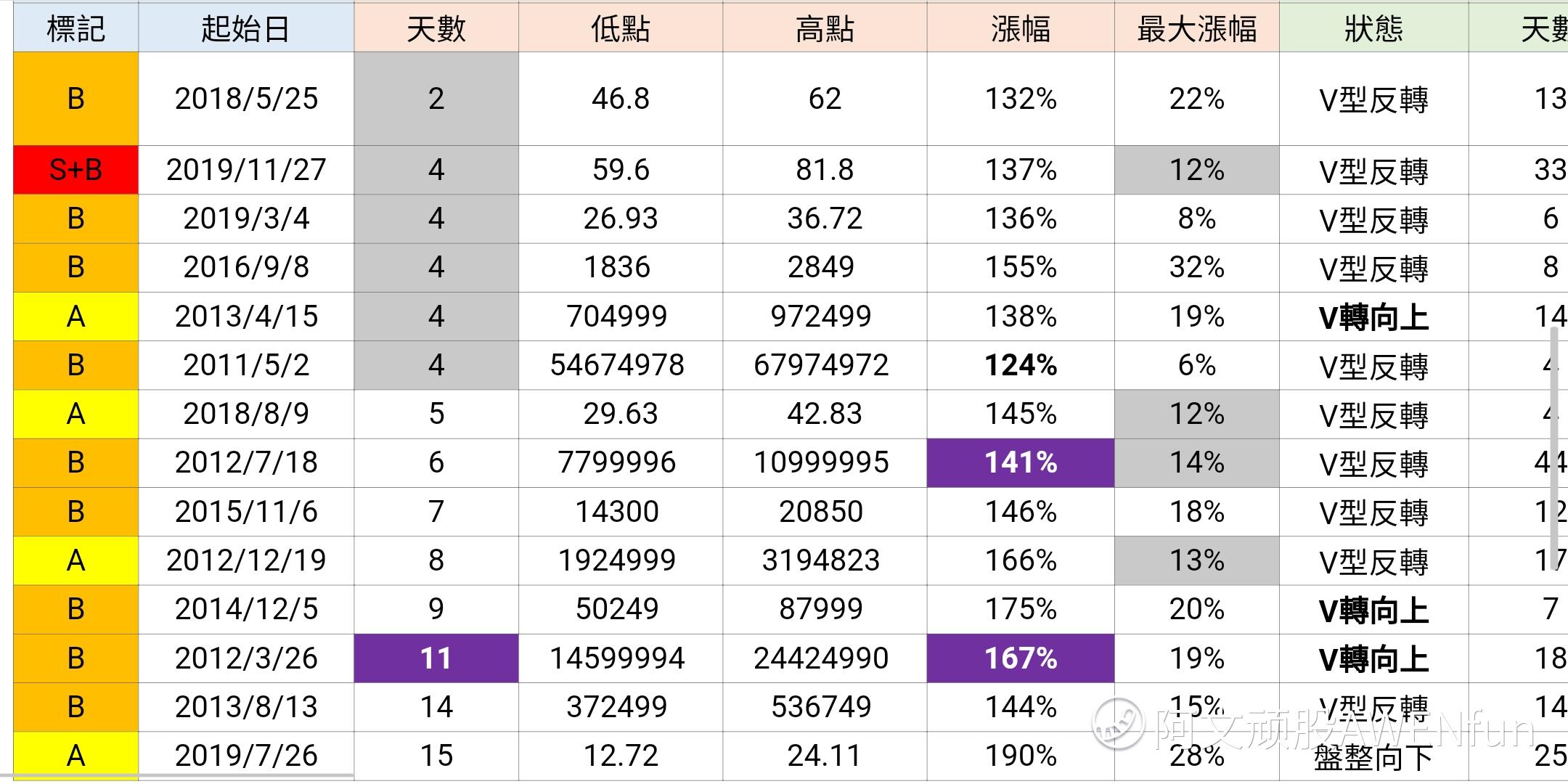Select date cell 2019/11/27

click(x=246, y=170)
